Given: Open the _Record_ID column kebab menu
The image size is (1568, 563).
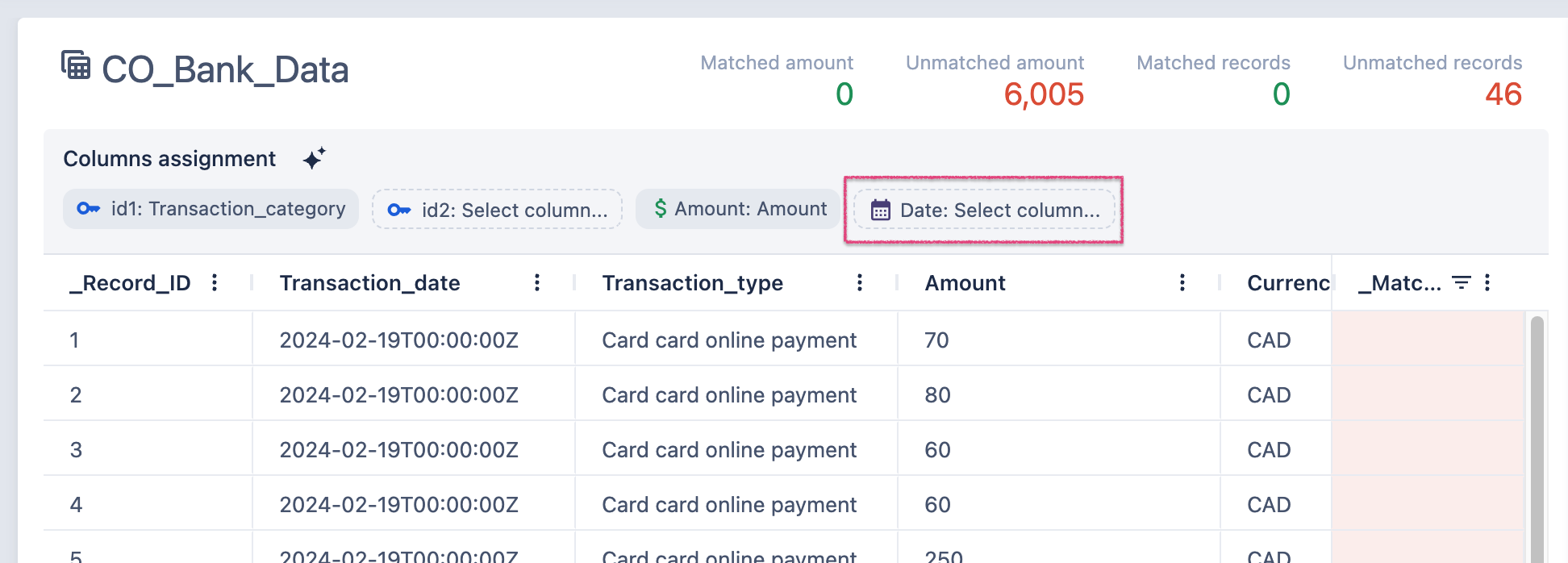Looking at the screenshot, I should [215, 282].
